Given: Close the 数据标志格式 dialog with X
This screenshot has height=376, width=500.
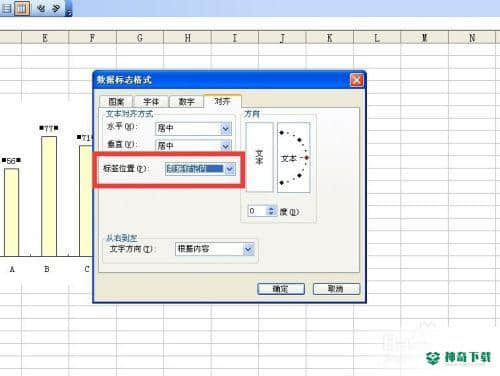Looking at the screenshot, I should pyautogui.click(x=356, y=80).
